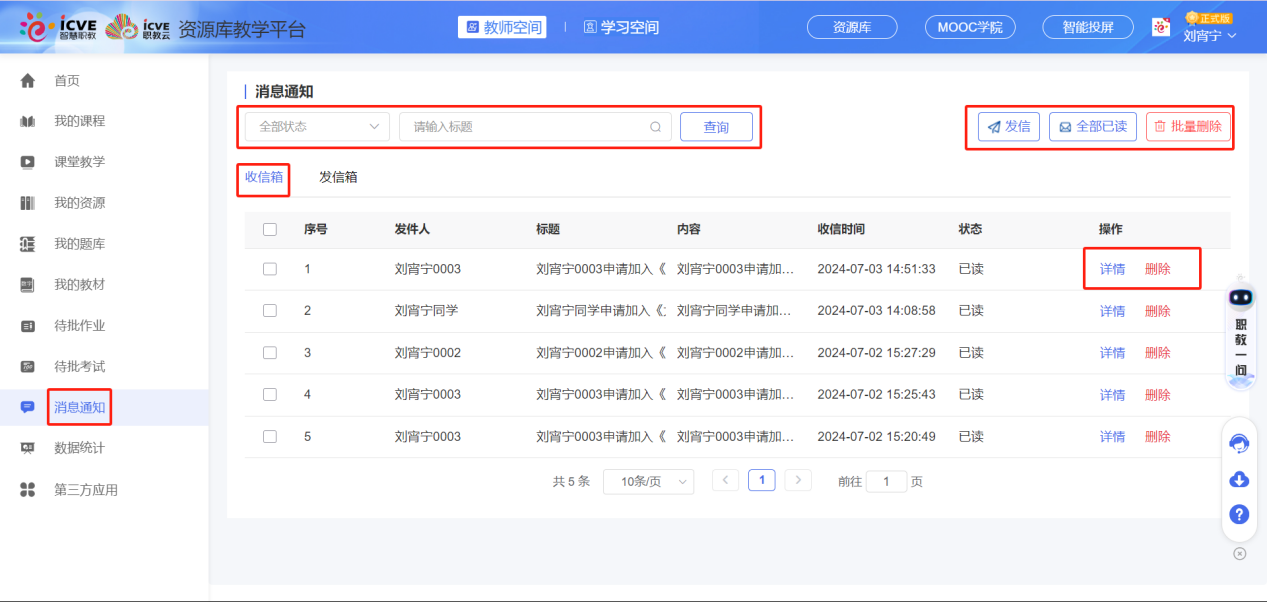
Task: Click the 查询 search button
Action: (716, 126)
